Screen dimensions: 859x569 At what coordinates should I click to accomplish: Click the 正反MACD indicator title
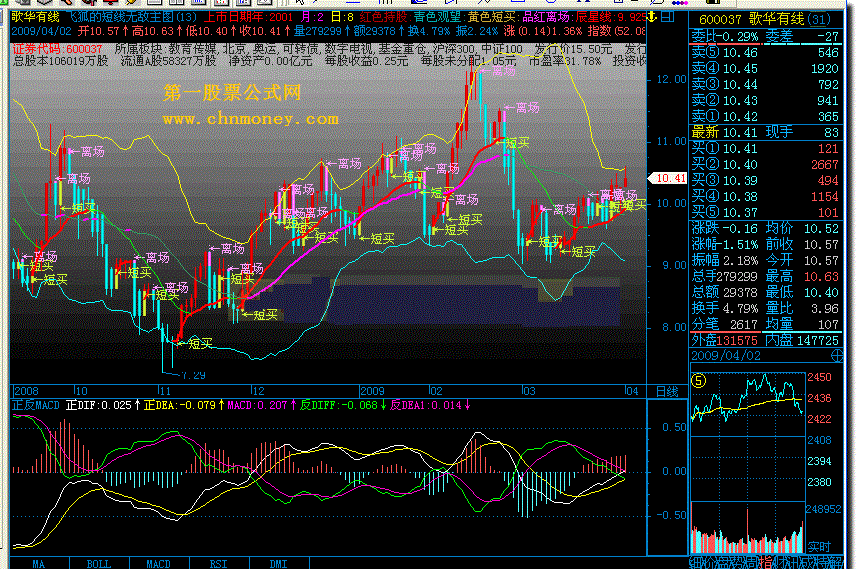tap(36, 405)
